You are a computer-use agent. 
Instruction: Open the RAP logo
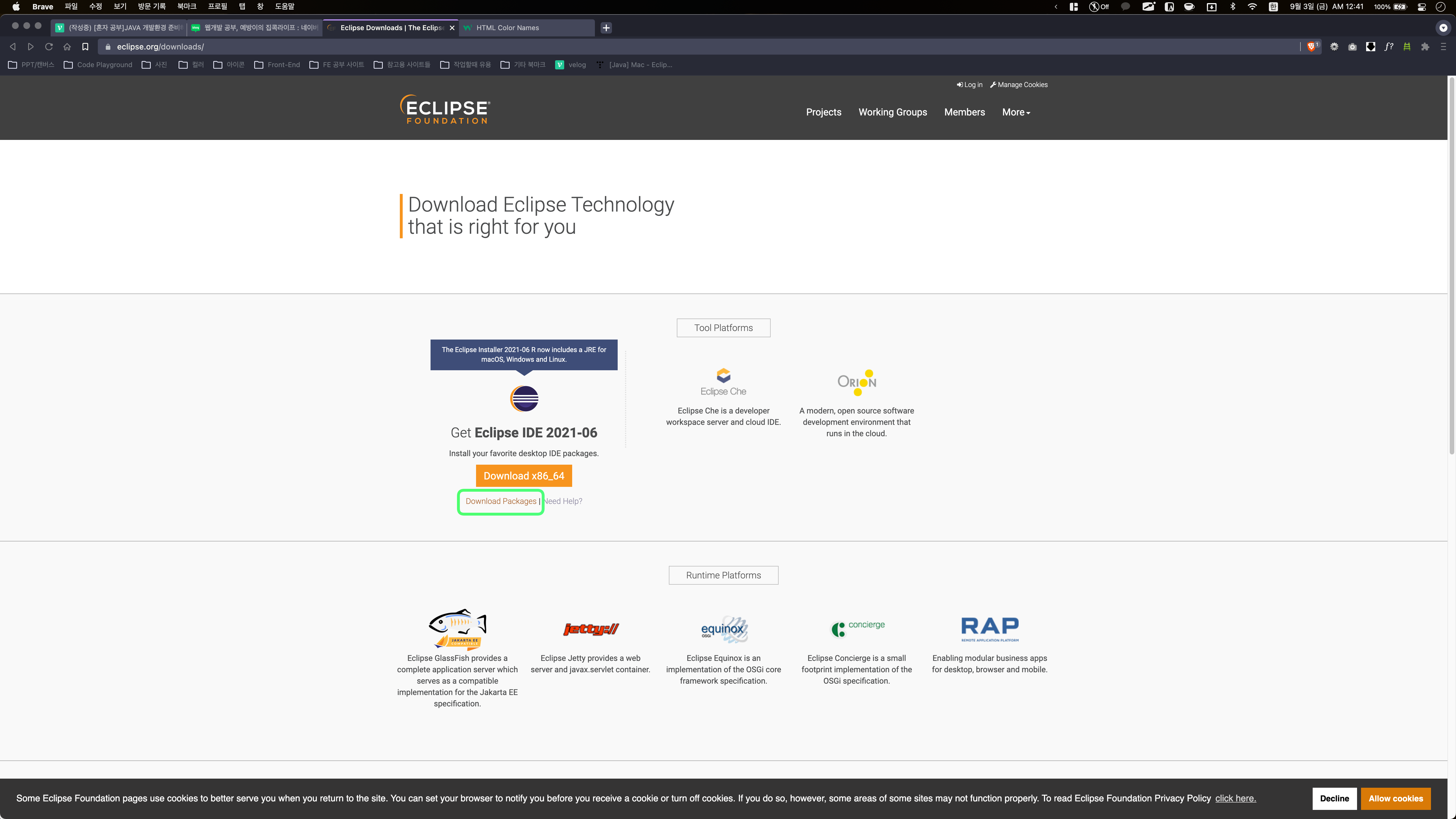pos(990,629)
